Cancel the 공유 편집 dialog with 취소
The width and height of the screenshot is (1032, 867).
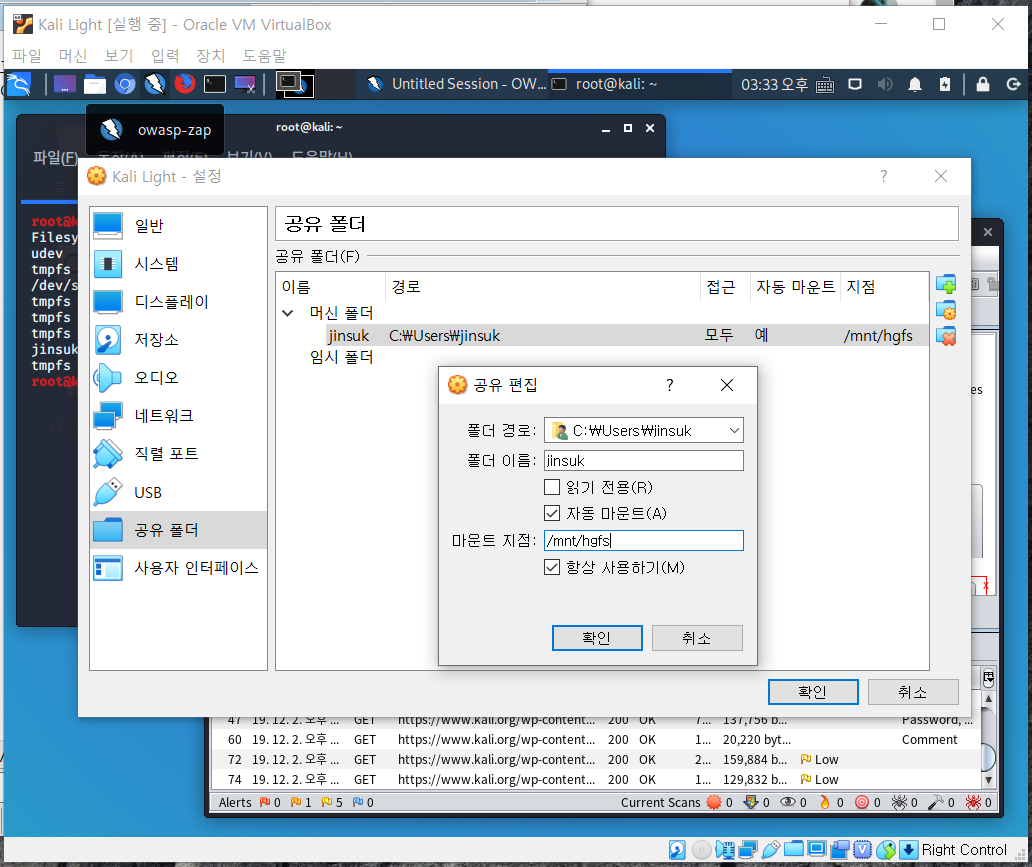697,638
